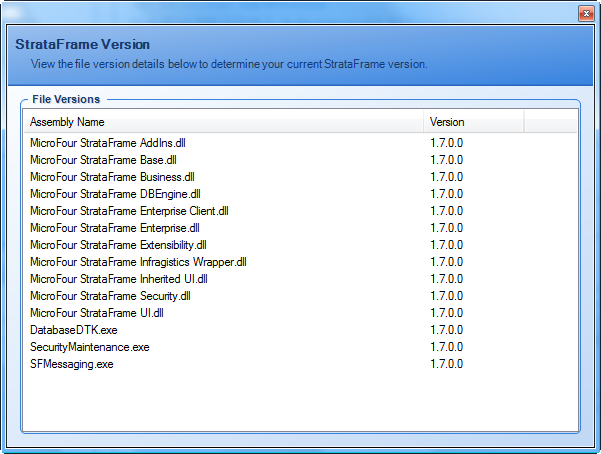This screenshot has width=601, height=454.
Task: Click MicroFour StrataFrame Business.dll row
Action: click(x=111, y=177)
